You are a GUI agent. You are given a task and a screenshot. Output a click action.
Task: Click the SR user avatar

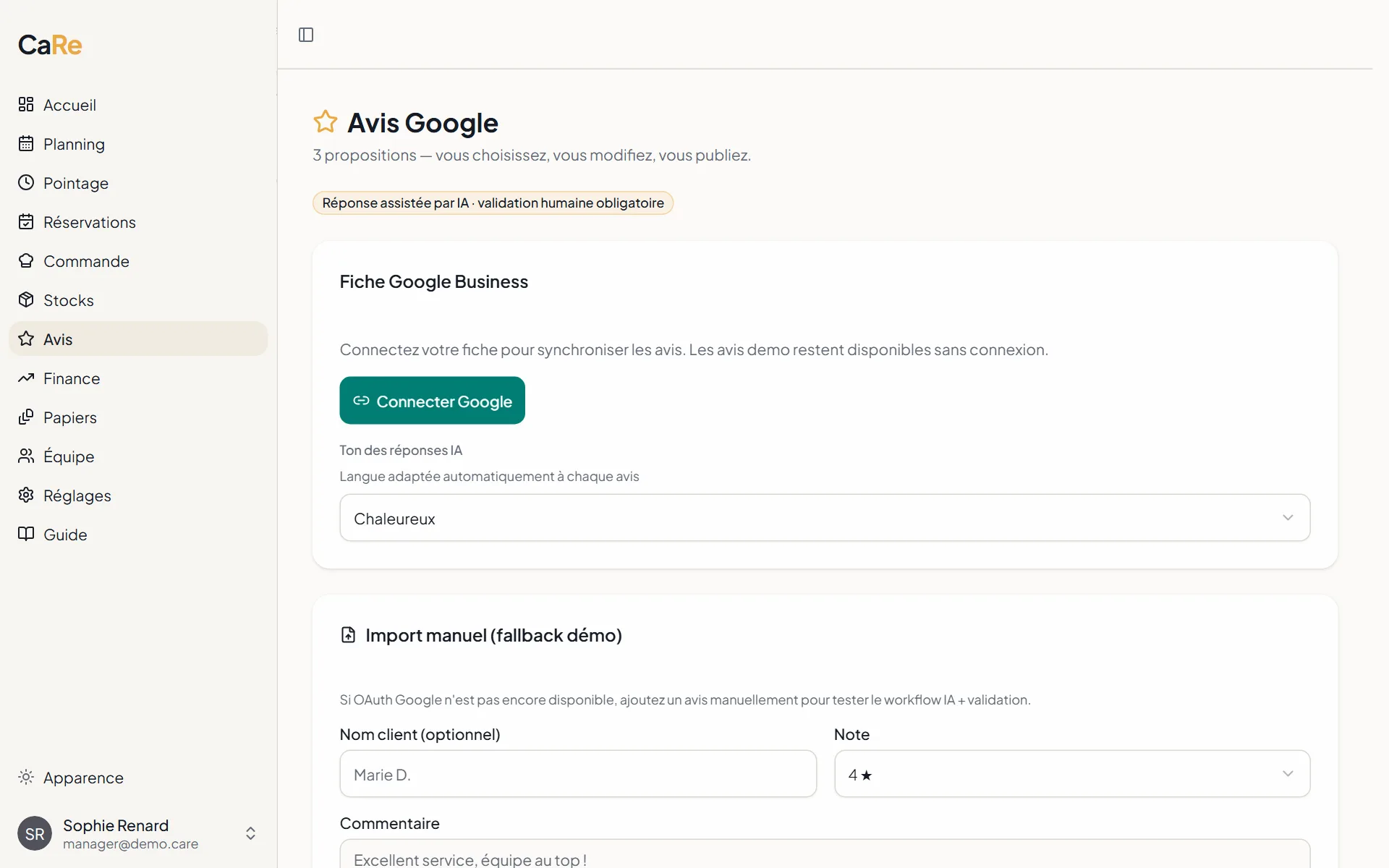(35, 833)
